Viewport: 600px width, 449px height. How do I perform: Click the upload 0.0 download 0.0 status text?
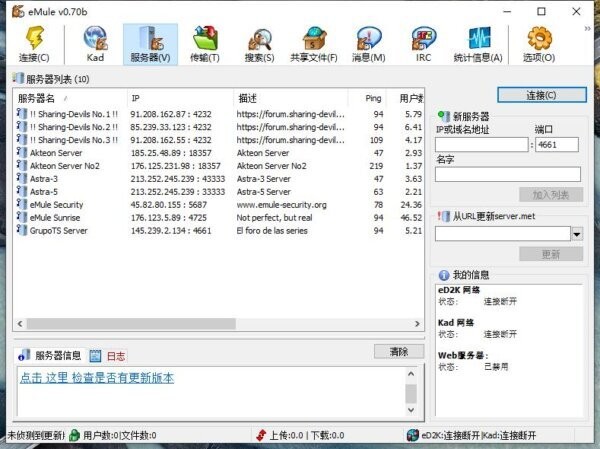pos(307,435)
